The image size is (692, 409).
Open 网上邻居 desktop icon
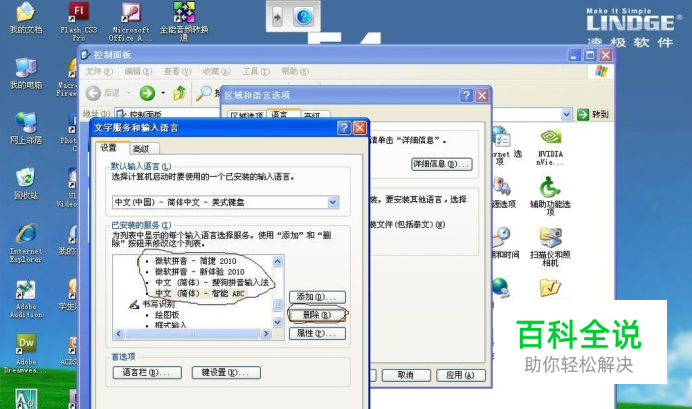coord(26,128)
